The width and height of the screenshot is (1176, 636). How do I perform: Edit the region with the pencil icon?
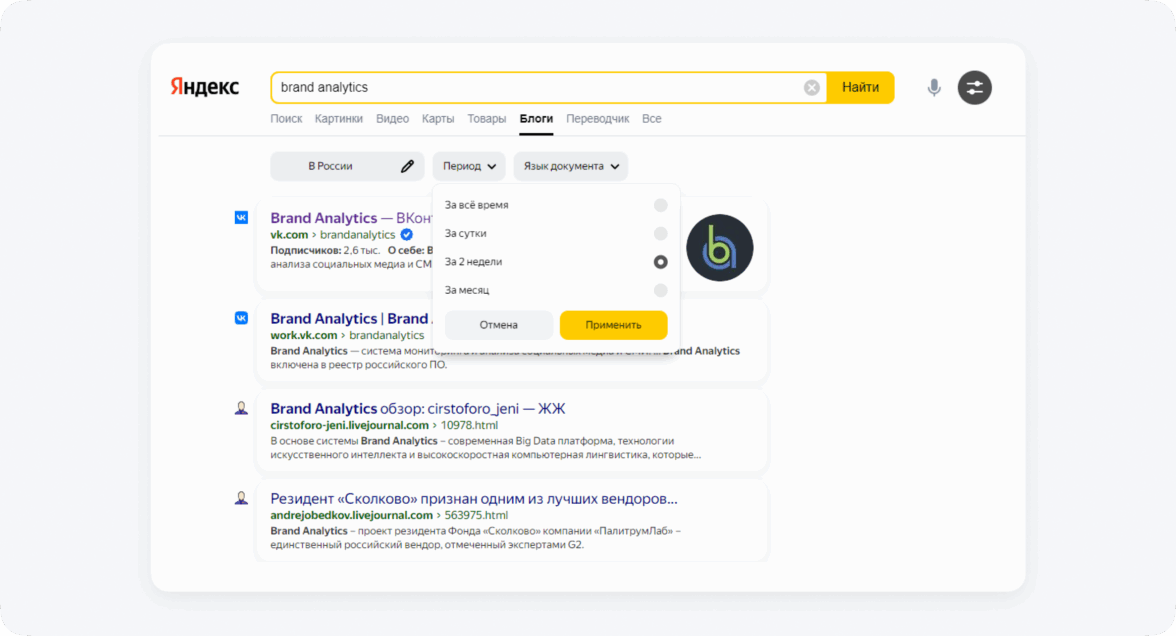coord(407,166)
